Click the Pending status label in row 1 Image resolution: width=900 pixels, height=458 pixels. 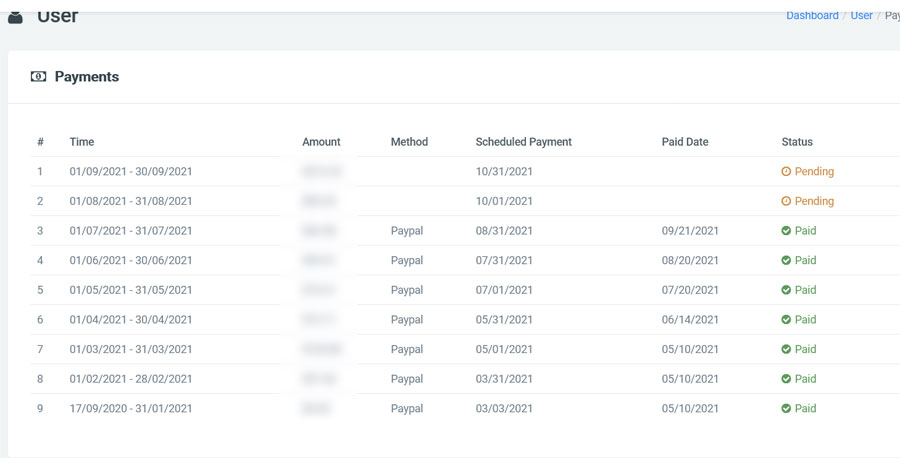[x=814, y=172]
